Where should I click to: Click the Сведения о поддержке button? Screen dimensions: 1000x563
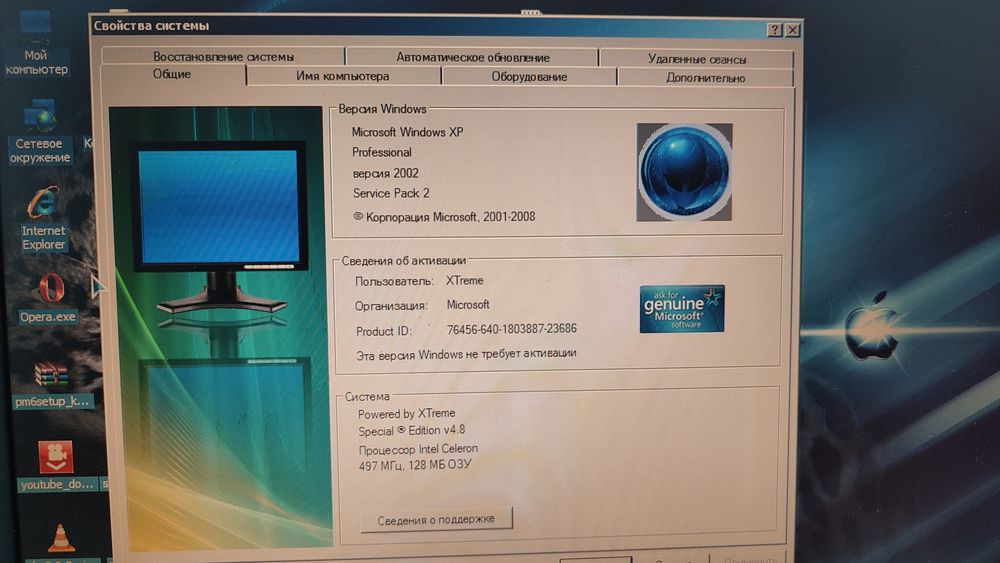[436, 520]
